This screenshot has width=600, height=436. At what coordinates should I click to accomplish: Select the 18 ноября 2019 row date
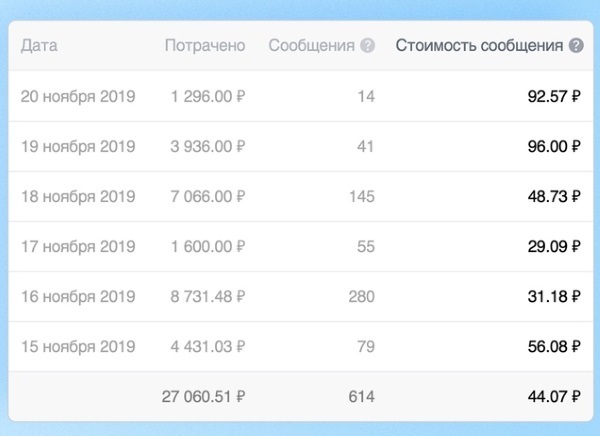click(78, 197)
